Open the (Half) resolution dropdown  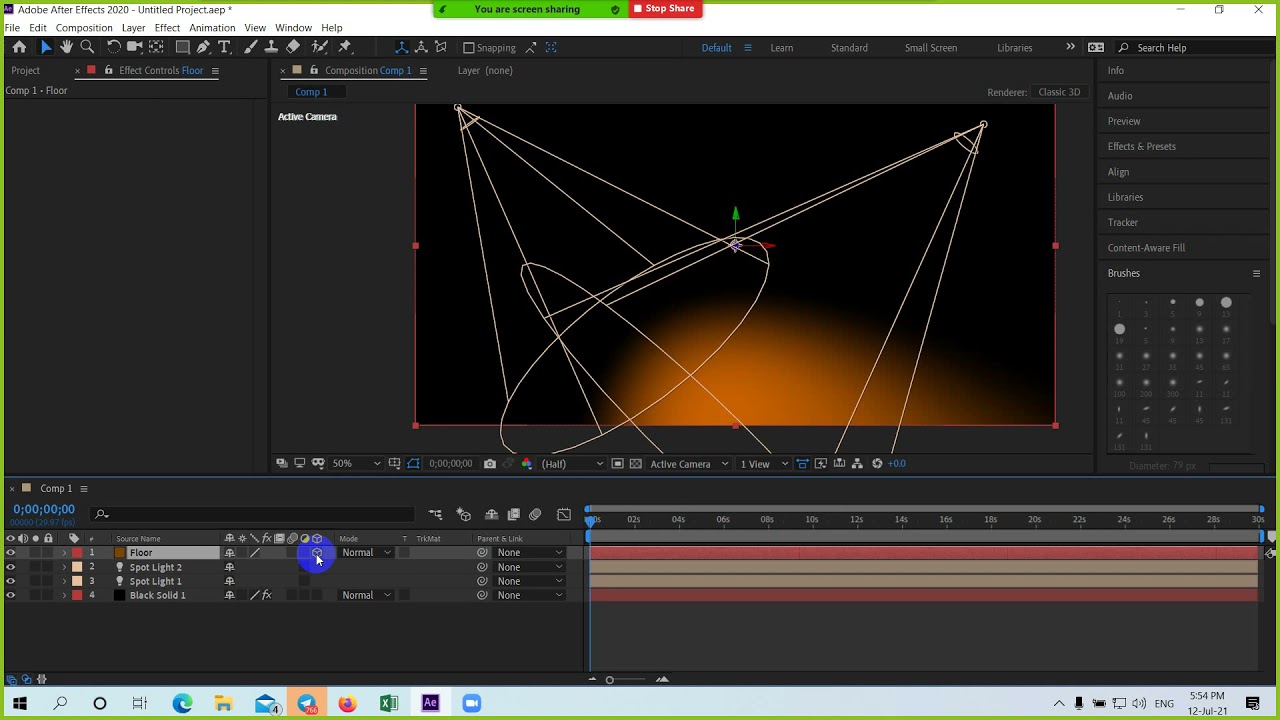click(572, 463)
